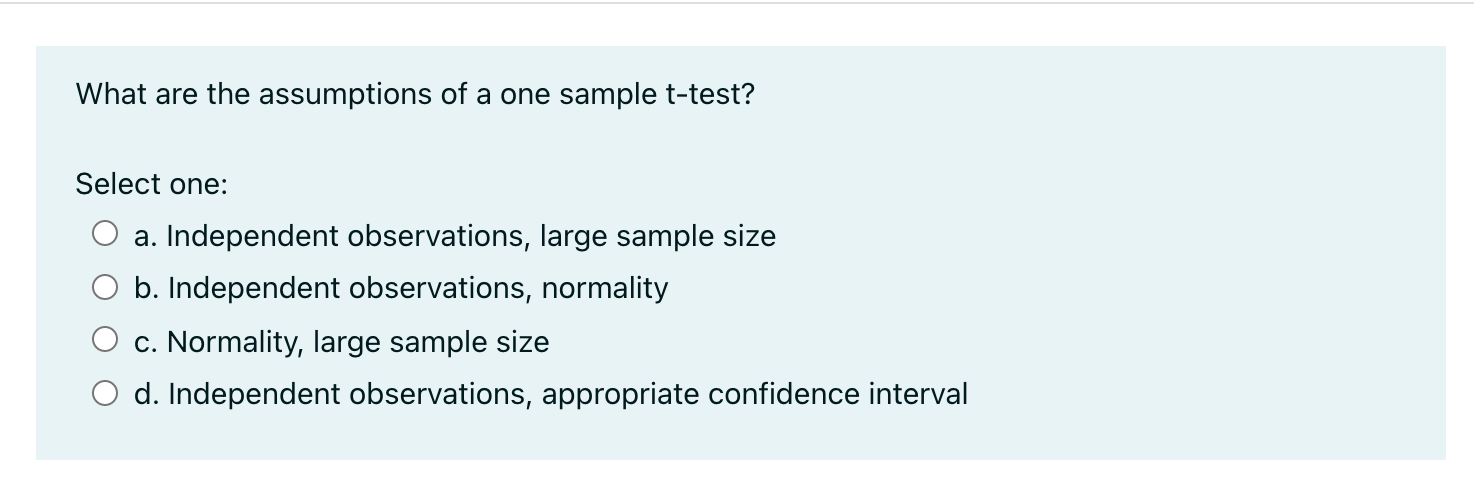This screenshot has height=496, width=1474.
Task: Click 'large sample size' in option a
Action: coord(658,237)
